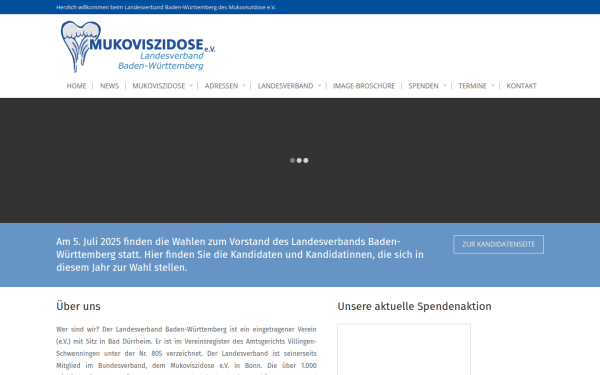Go to the KONTAKT page

[x=522, y=86]
